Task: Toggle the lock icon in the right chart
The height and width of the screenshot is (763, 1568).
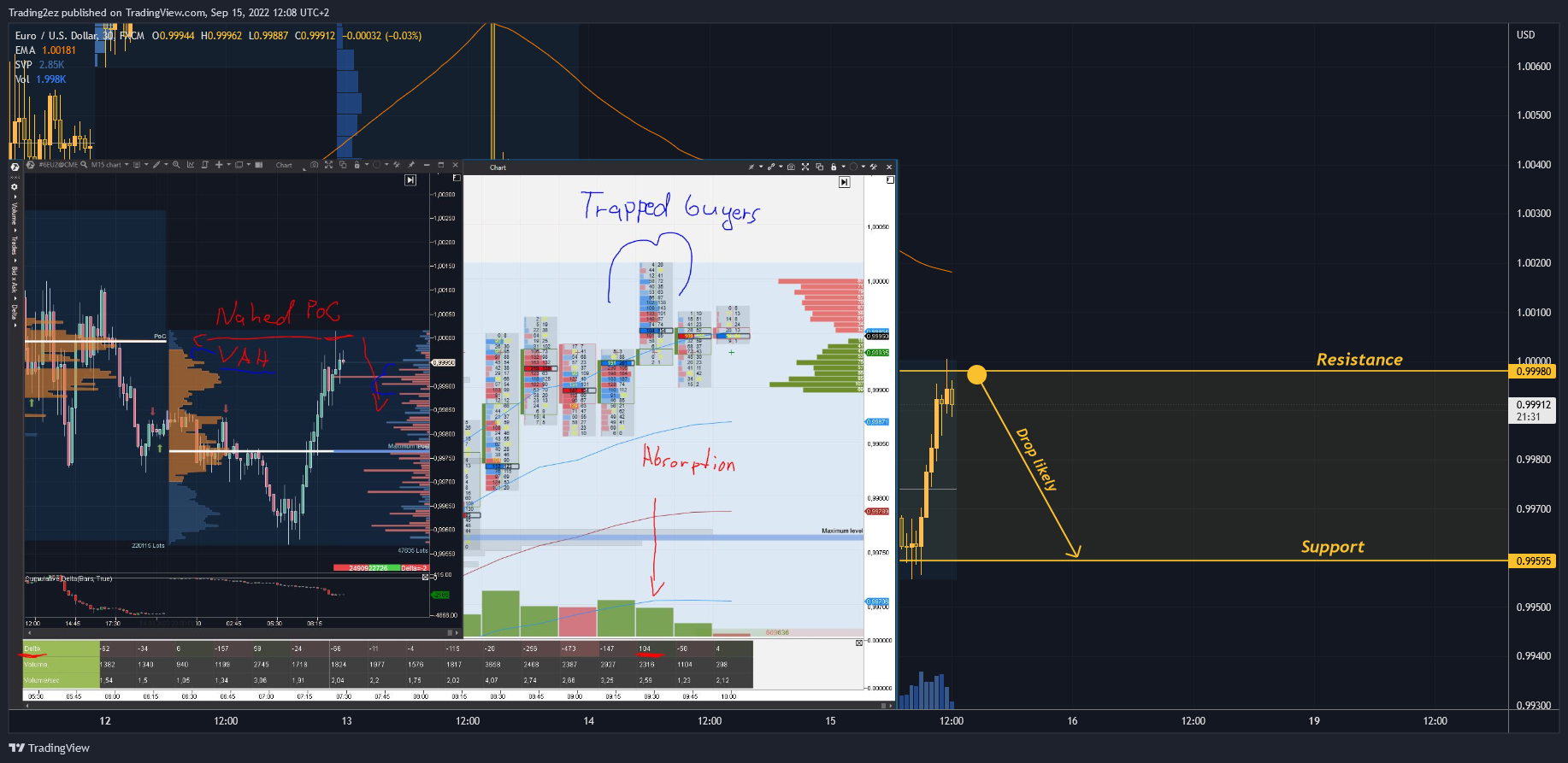Action: [x=834, y=167]
